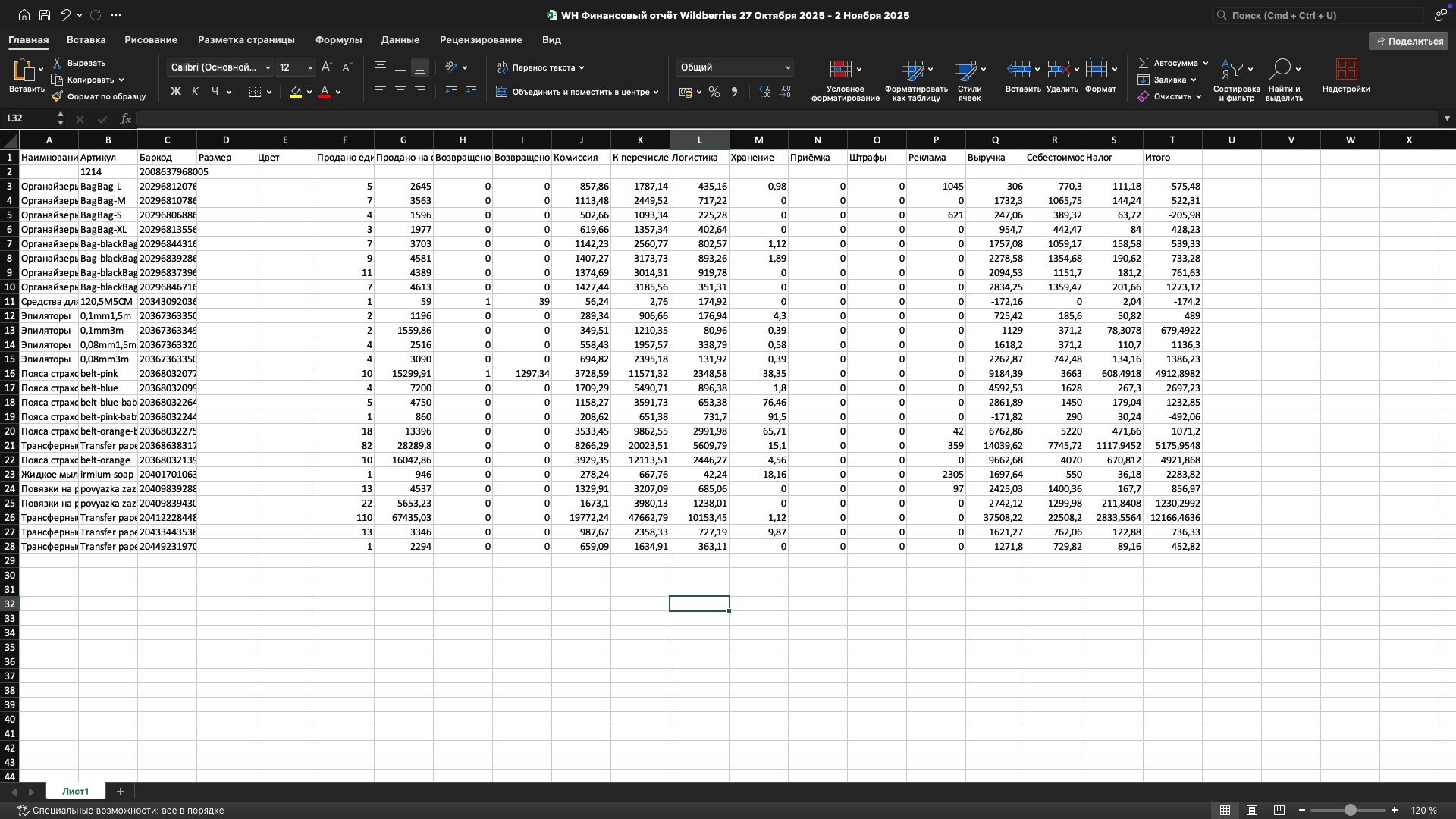Expand the number format Общий dropdown

(788, 67)
